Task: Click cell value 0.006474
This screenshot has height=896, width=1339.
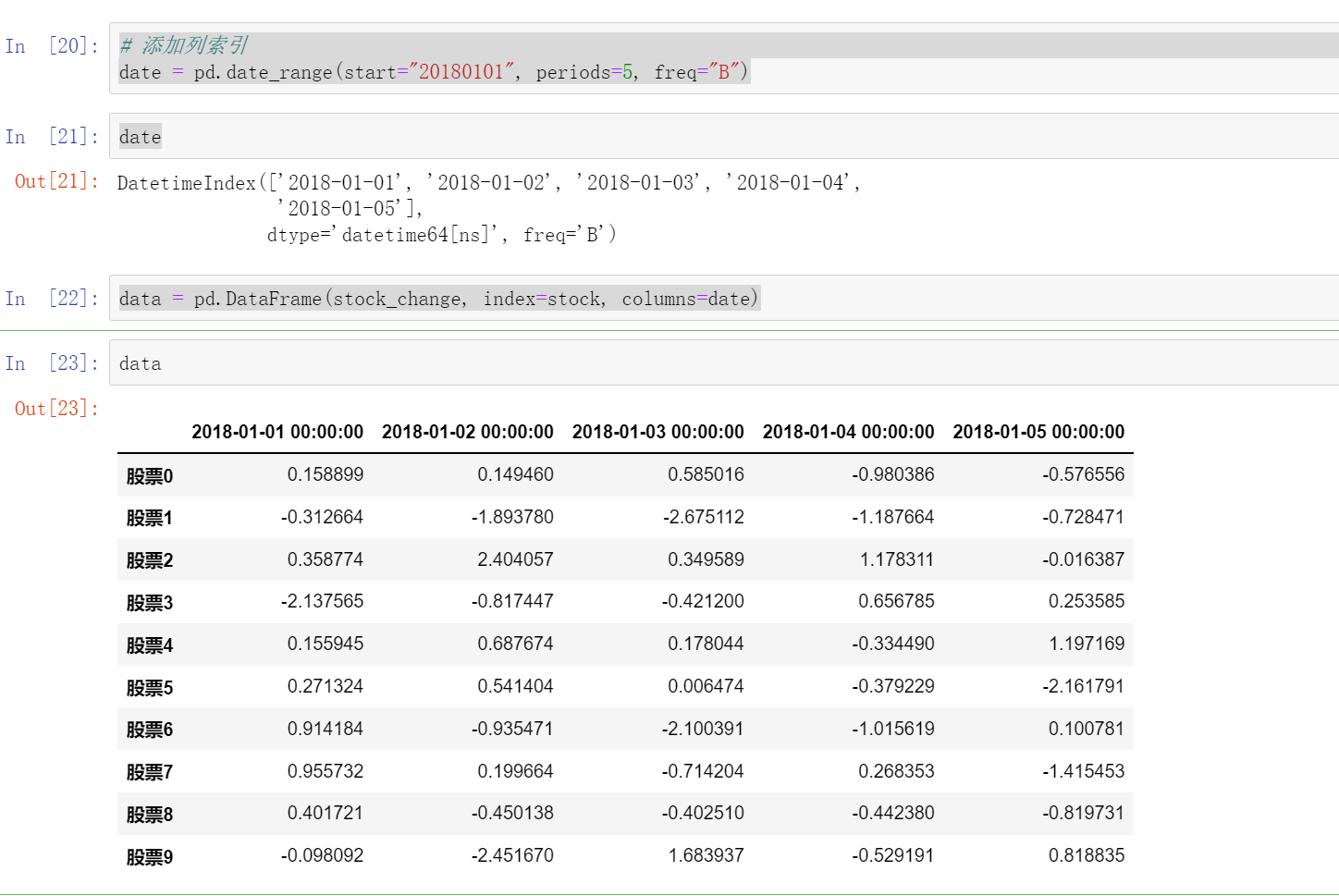Action: tap(706, 686)
